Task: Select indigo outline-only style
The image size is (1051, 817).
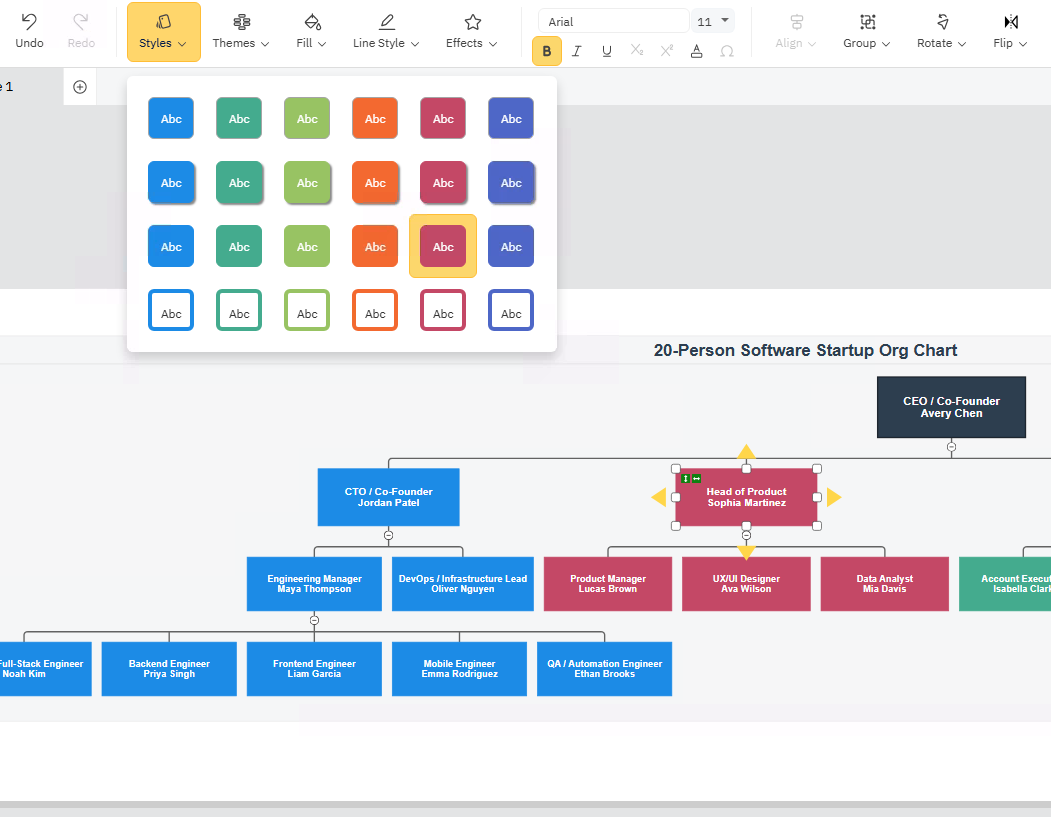Action: tap(511, 310)
